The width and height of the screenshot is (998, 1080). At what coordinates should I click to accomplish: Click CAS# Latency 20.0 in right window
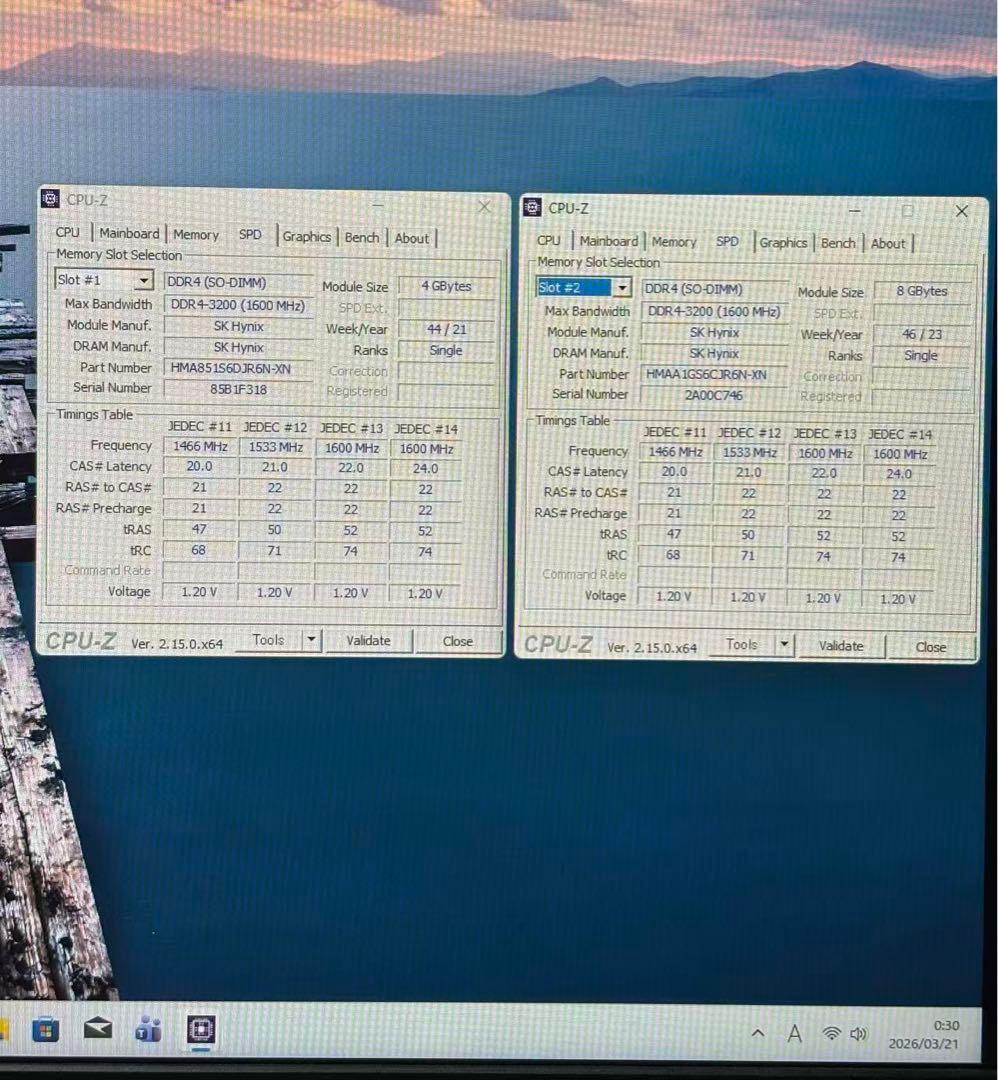[674, 472]
